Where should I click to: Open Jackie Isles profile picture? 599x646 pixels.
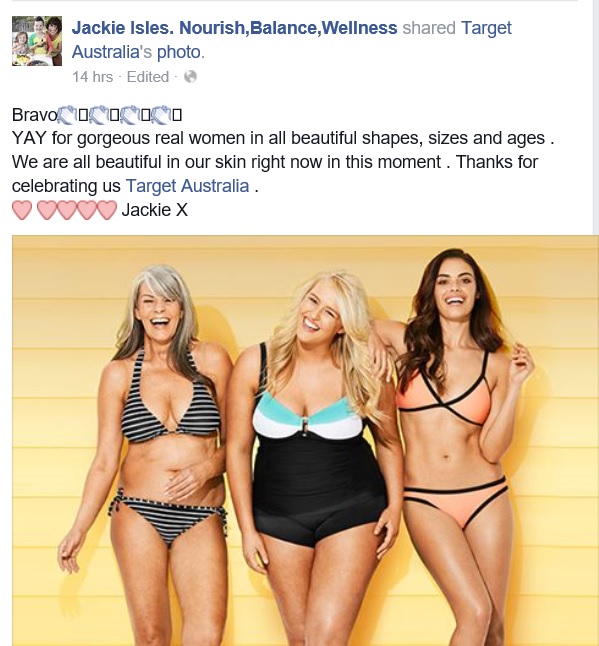[x=37, y=41]
